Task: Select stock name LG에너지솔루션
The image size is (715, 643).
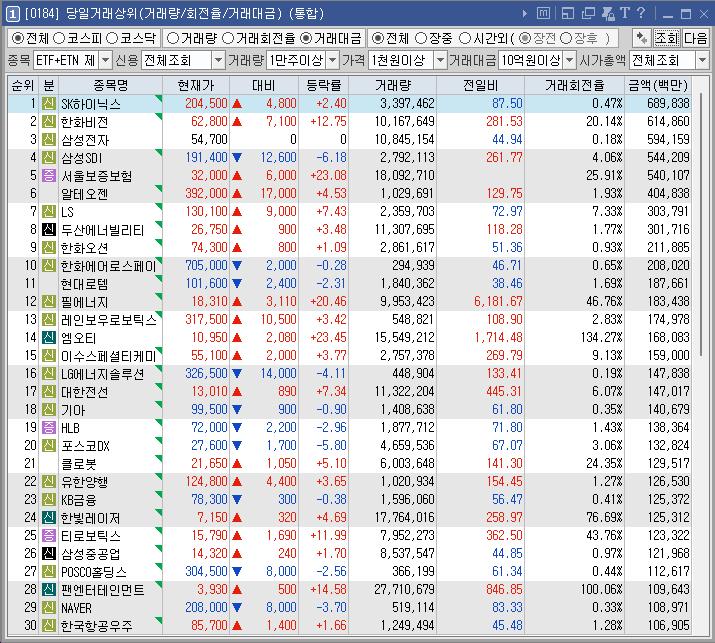Action: [103, 374]
